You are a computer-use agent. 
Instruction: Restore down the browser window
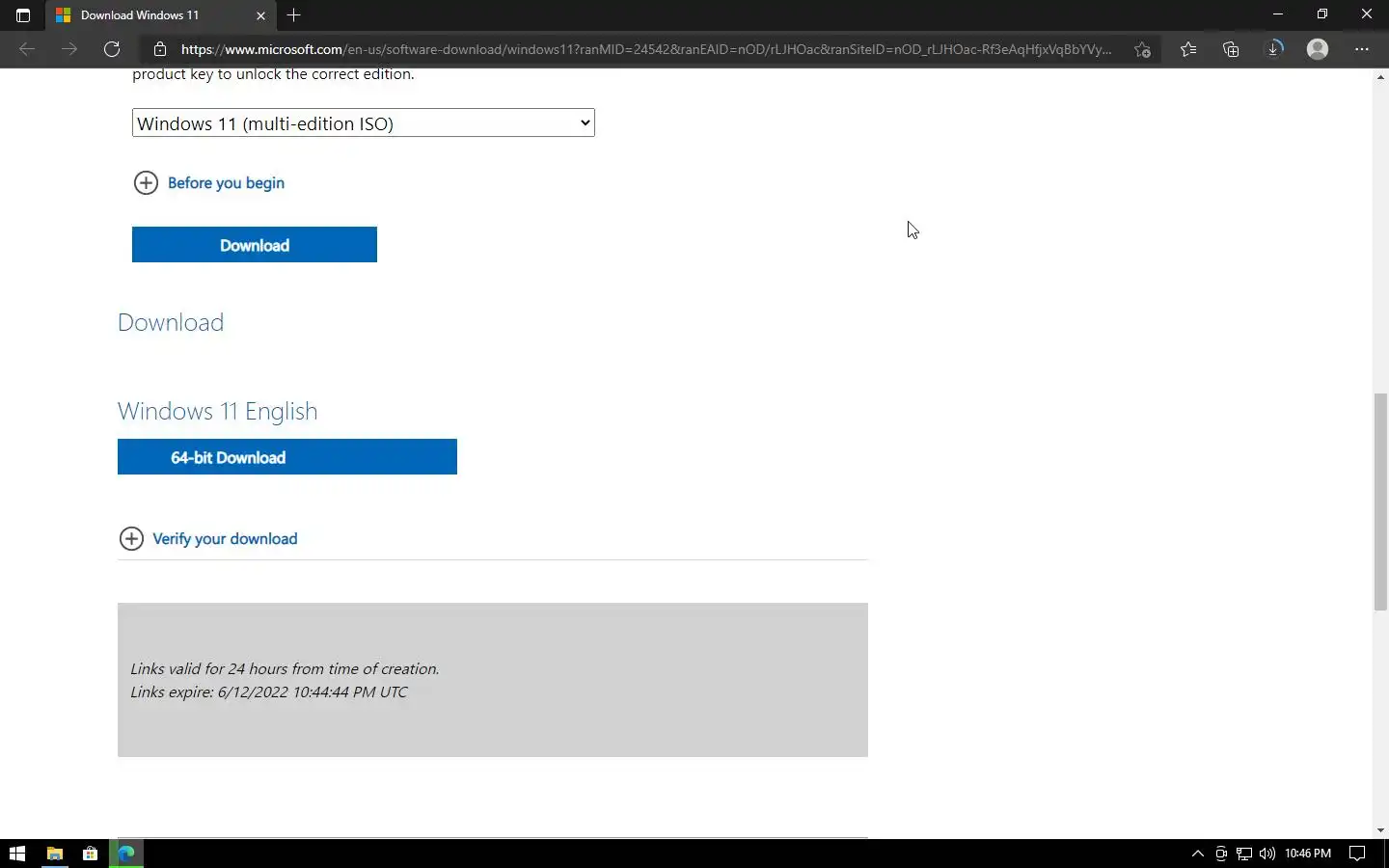pos(1322,14)
